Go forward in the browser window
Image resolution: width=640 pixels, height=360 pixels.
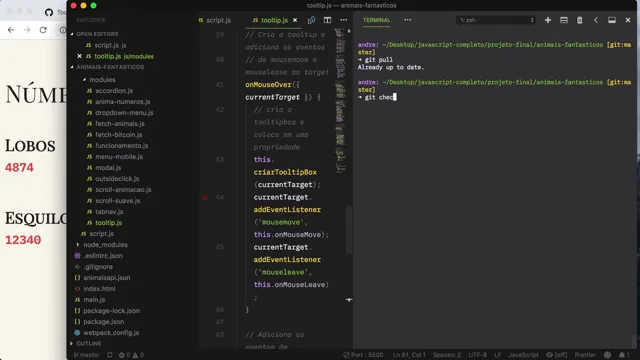[27, 30]
